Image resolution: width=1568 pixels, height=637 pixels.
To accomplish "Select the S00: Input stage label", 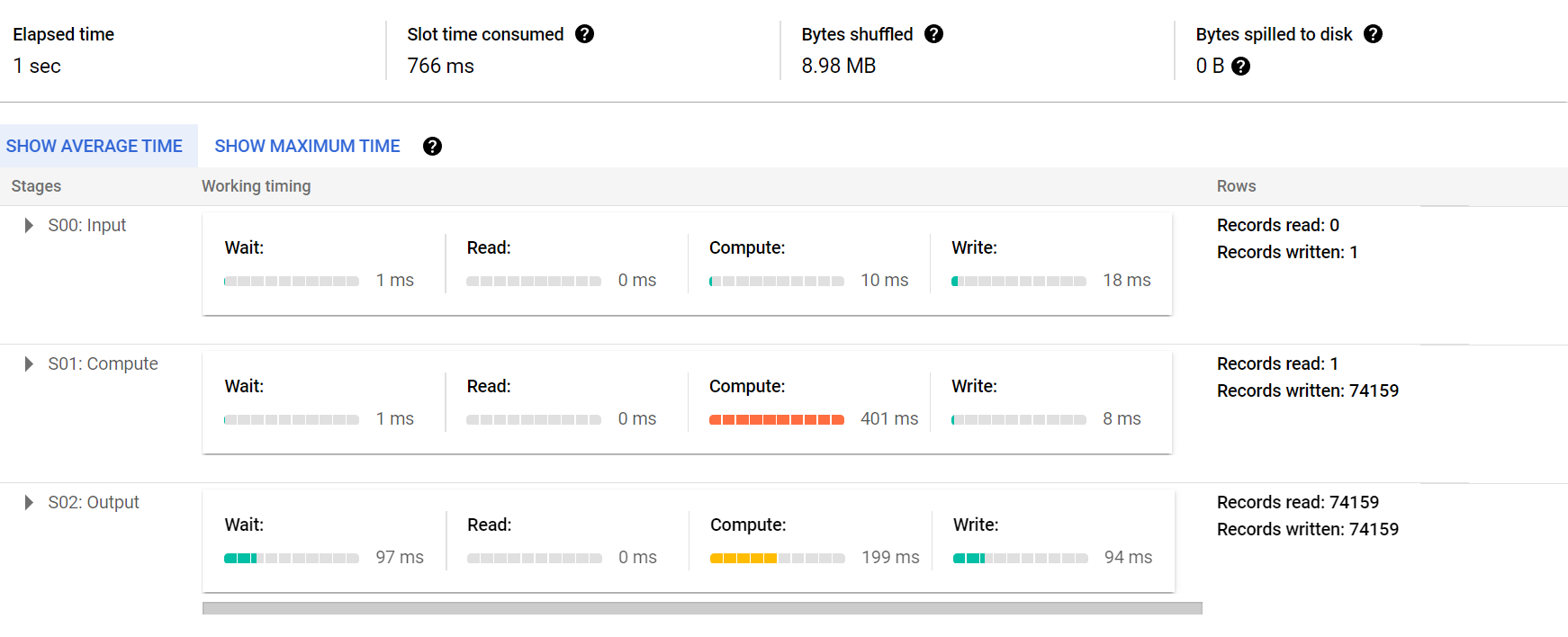I will (x=87, y=225).
